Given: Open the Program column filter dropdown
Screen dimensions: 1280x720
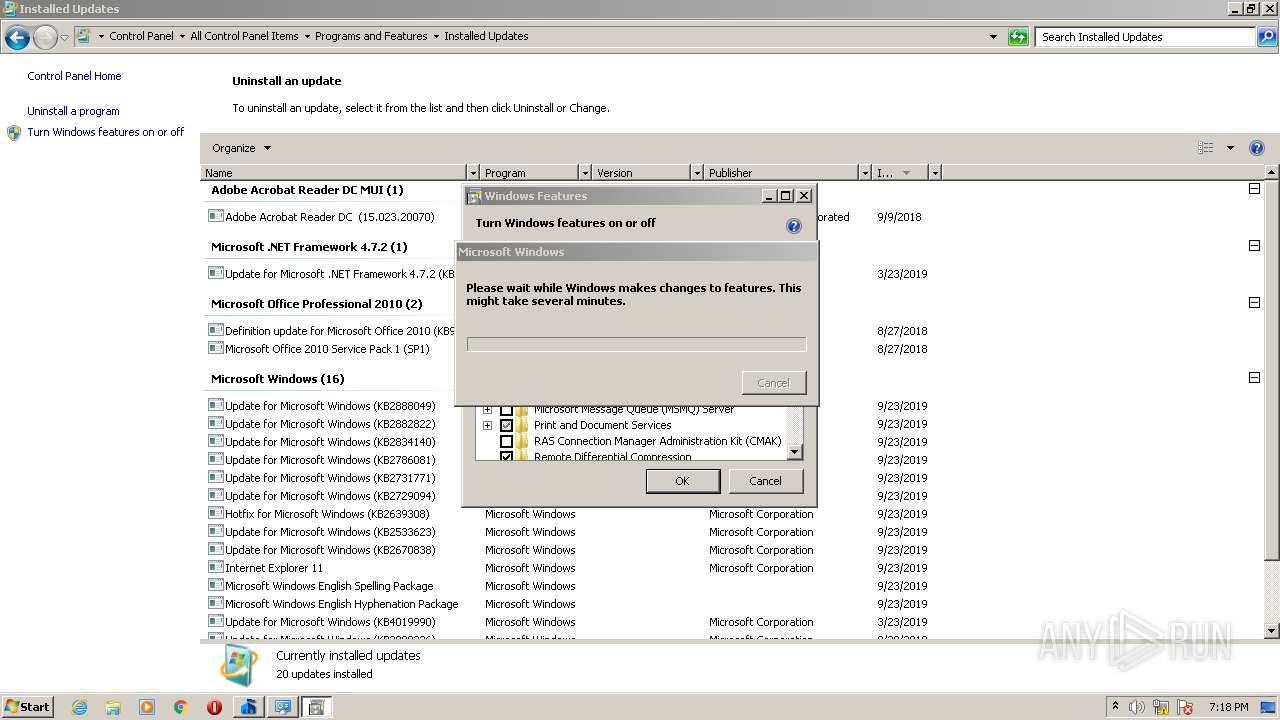Looking at the screenshot, I should [x=585, y=173].
